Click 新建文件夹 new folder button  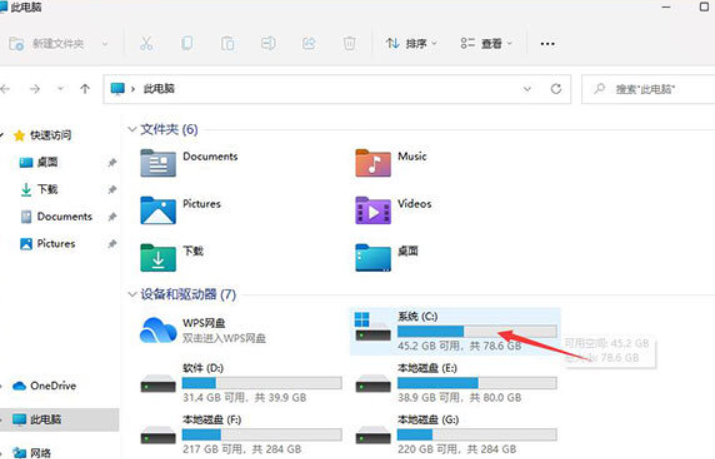[x=47, y=44]
